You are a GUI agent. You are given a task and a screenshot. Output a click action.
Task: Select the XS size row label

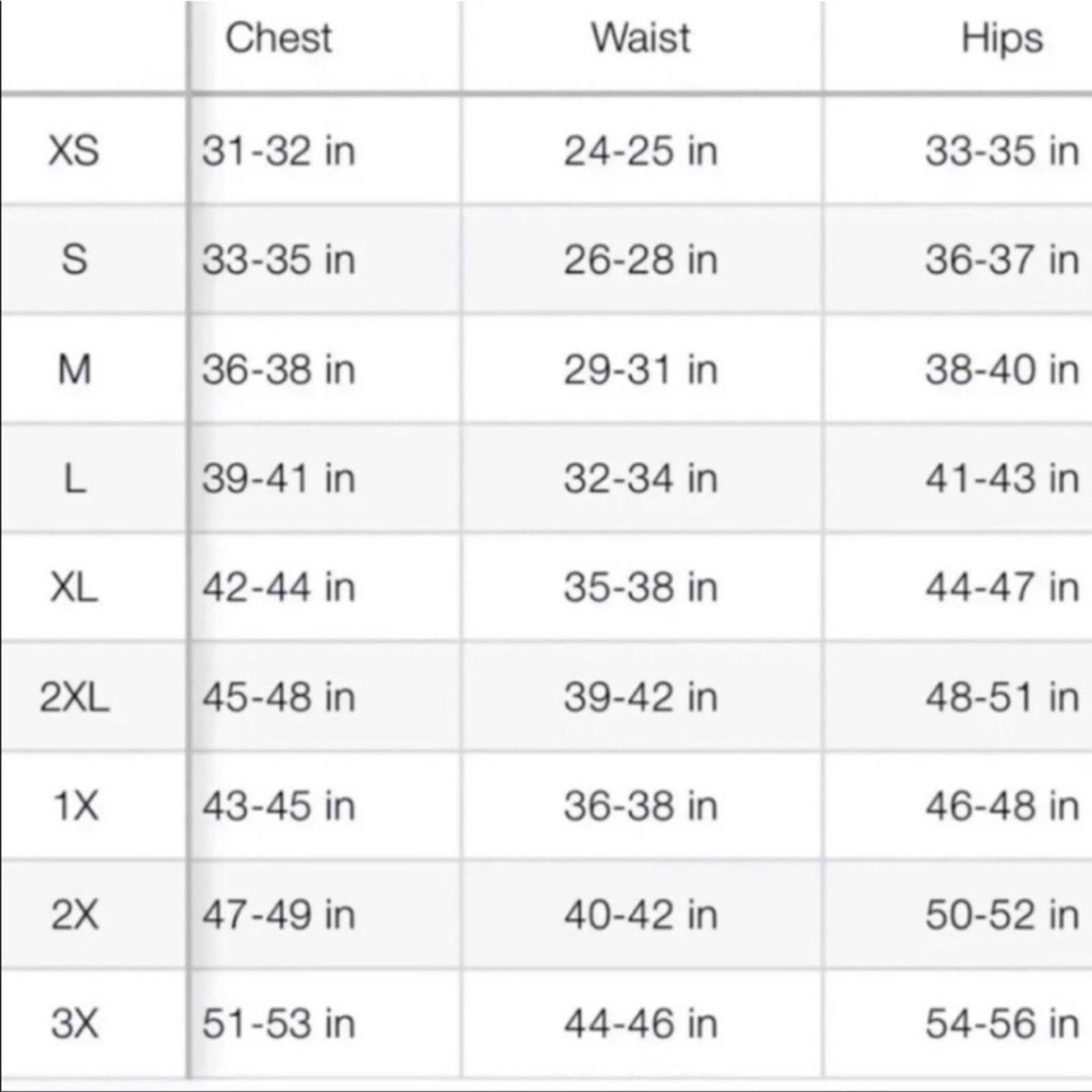pos(74,150)
